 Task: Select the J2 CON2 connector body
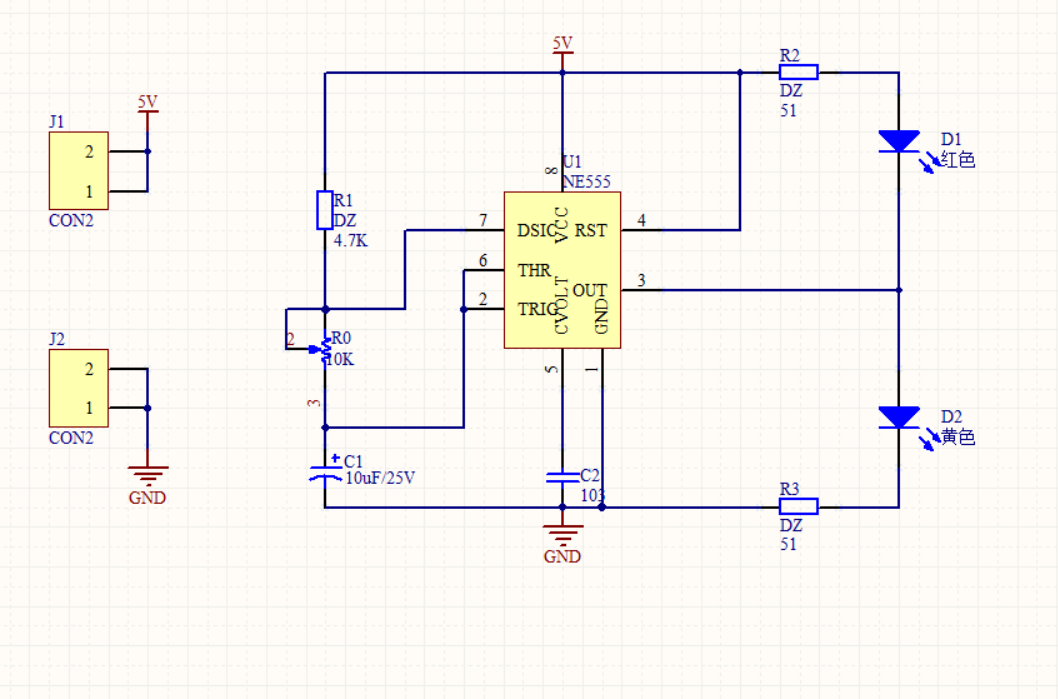[x=78, y=388]
